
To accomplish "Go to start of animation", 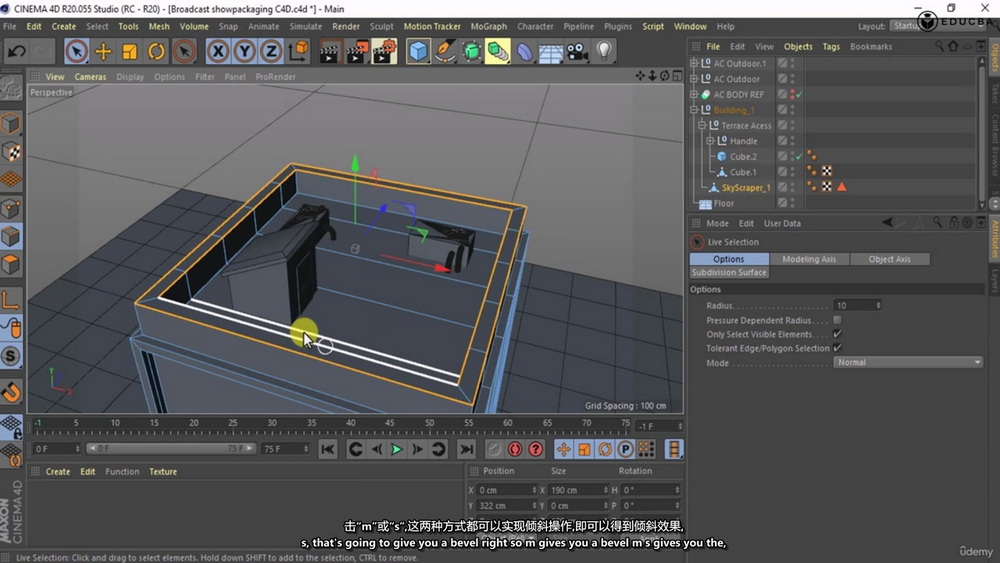I will click(327, 450).
